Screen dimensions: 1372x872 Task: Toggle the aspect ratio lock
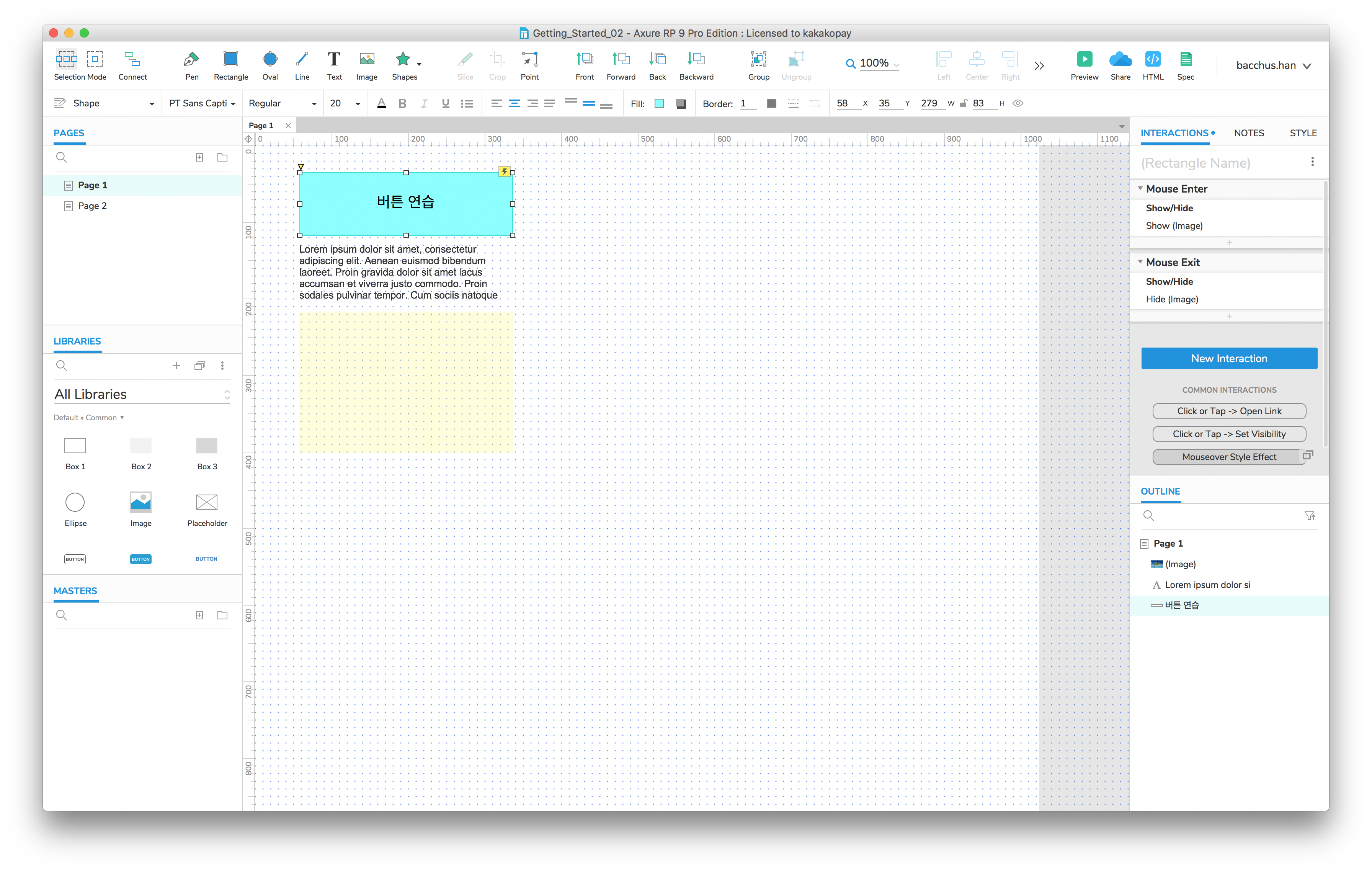pos(964,104)
